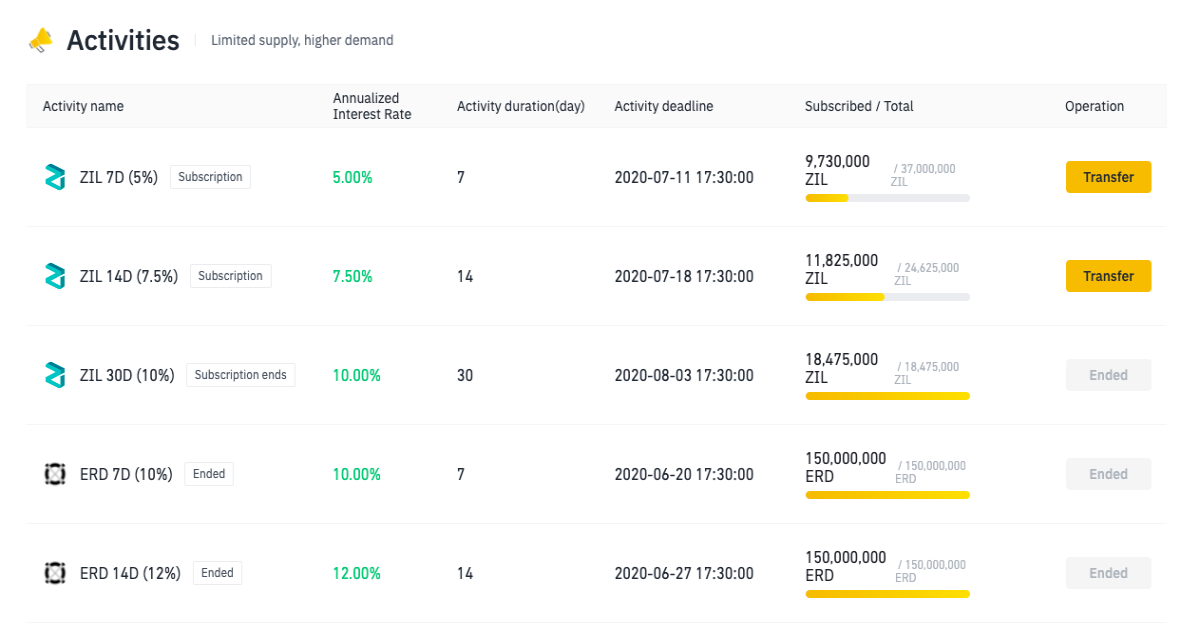This screenshot has height=629, width=1200.
Task: Click the deadline 2020-06-20 17:30:00
Action: click(684, 474)
